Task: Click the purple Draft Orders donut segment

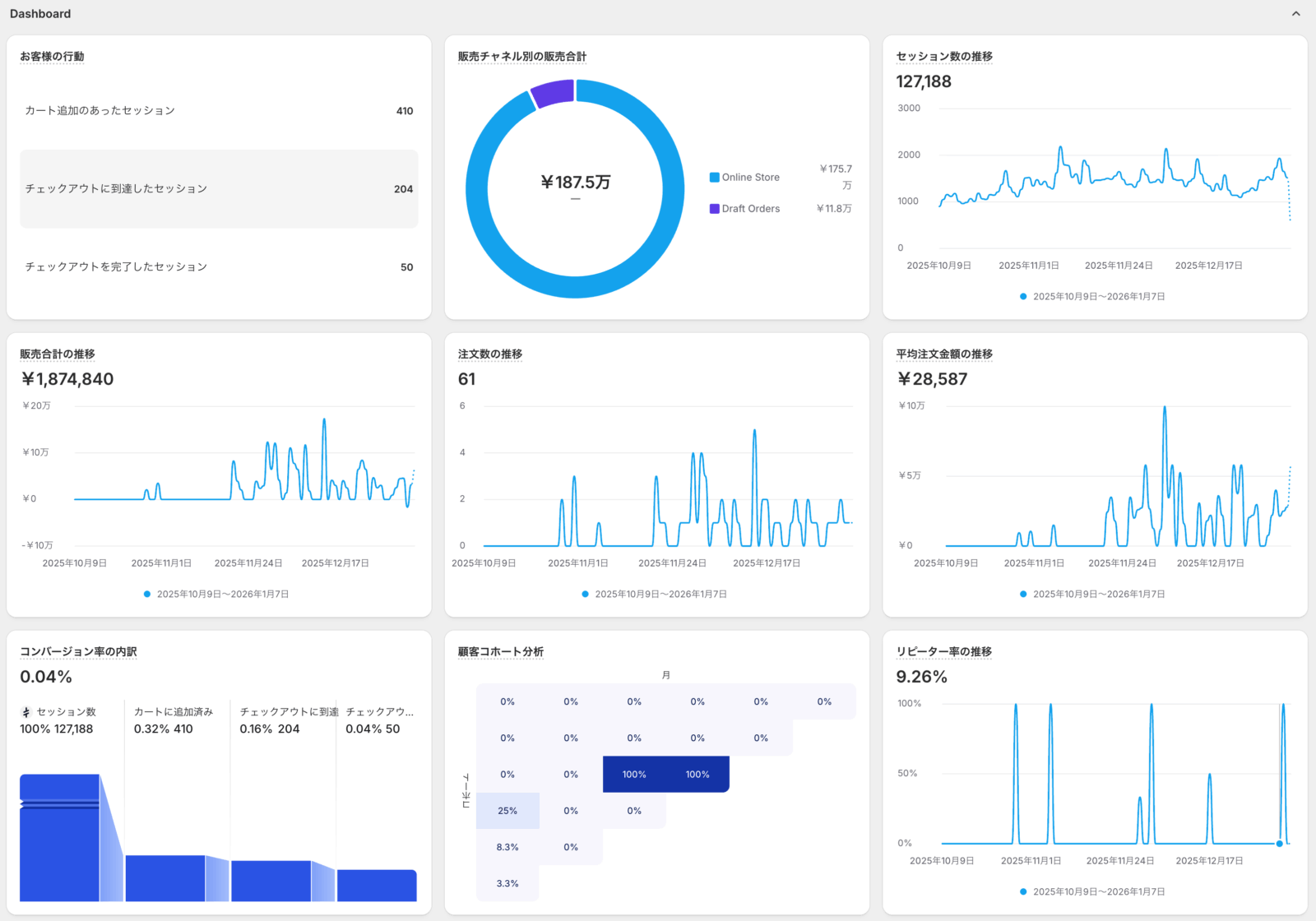Action: [553, 94]
